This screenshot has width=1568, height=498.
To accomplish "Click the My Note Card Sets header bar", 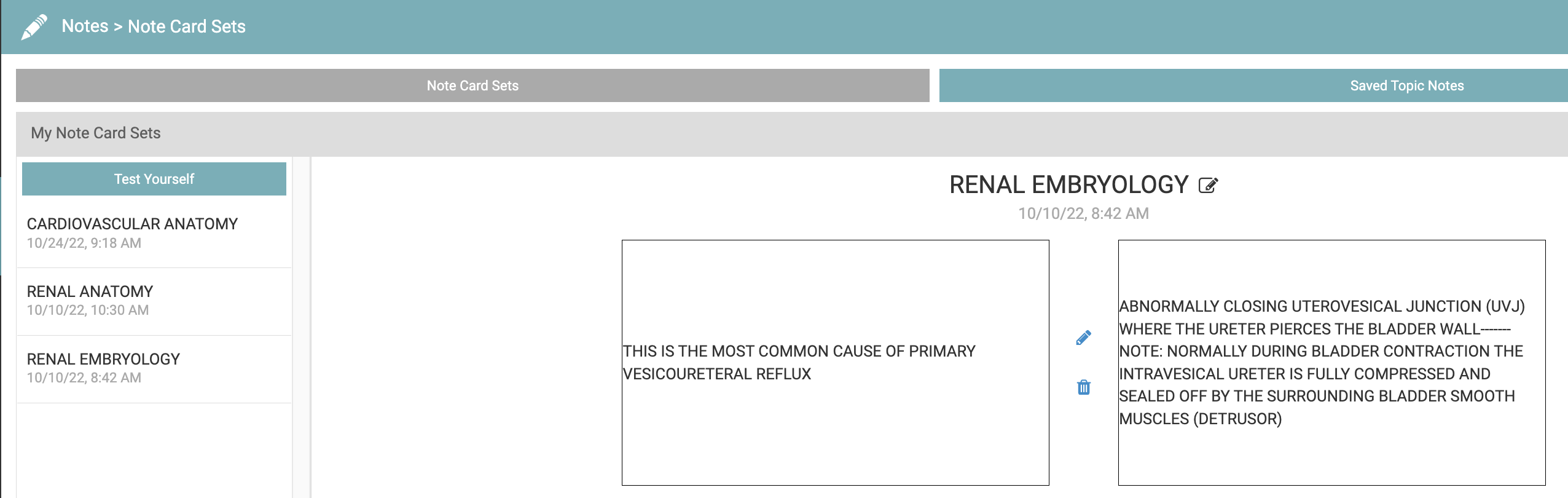I will coord(792,133).
